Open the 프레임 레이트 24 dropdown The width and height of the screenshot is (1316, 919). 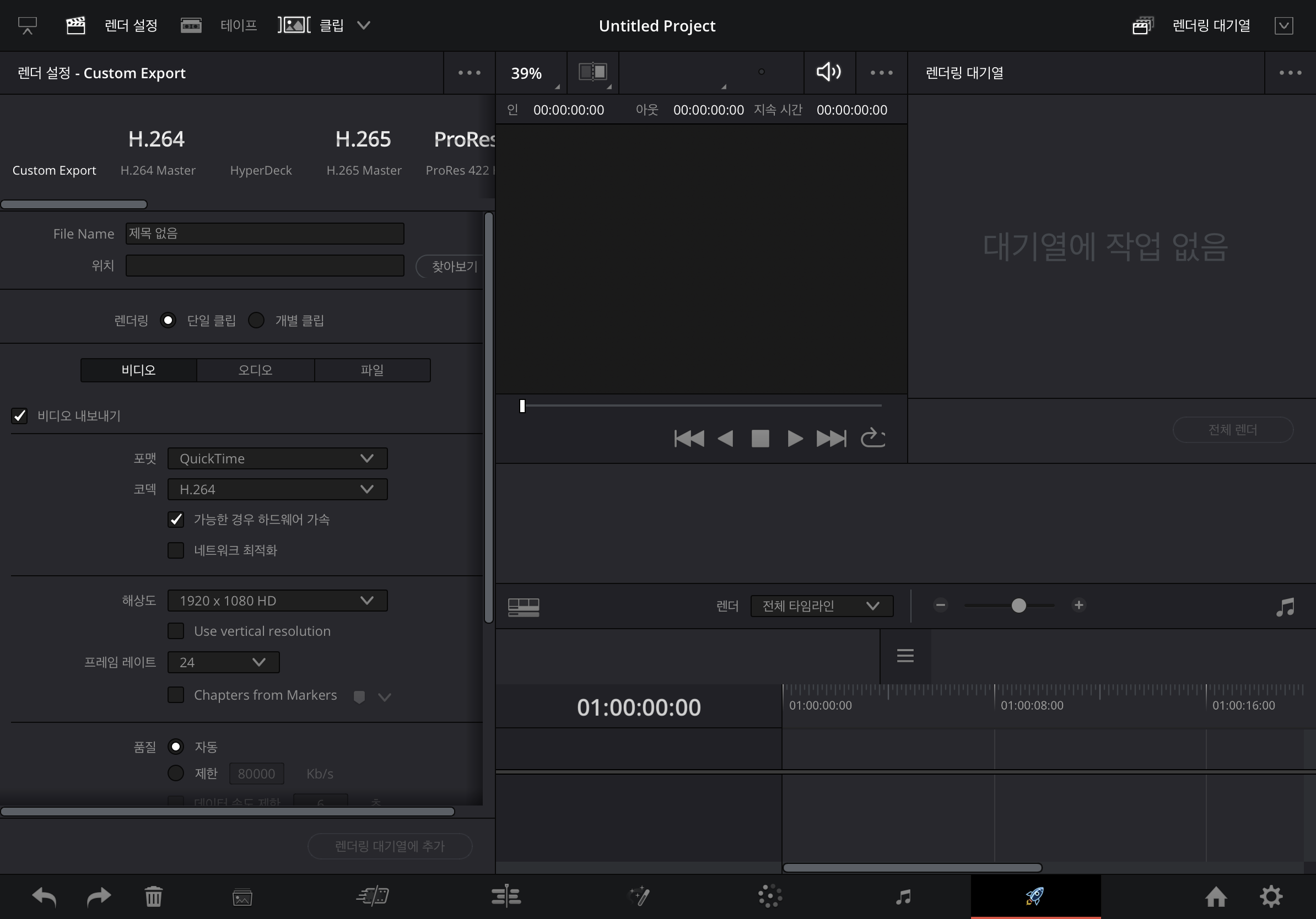click(x=224, y=662)
